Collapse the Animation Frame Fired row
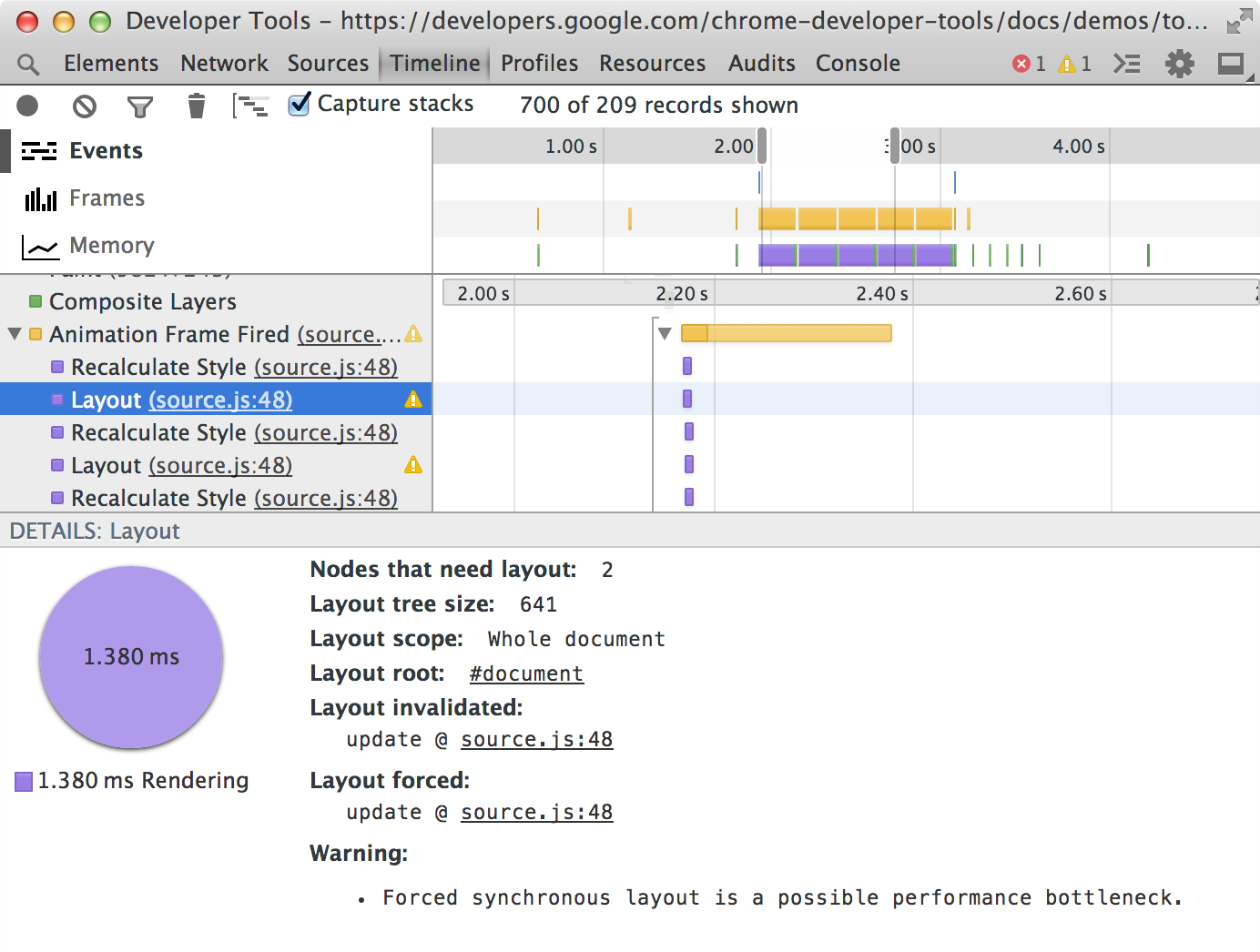 (15, 334)
